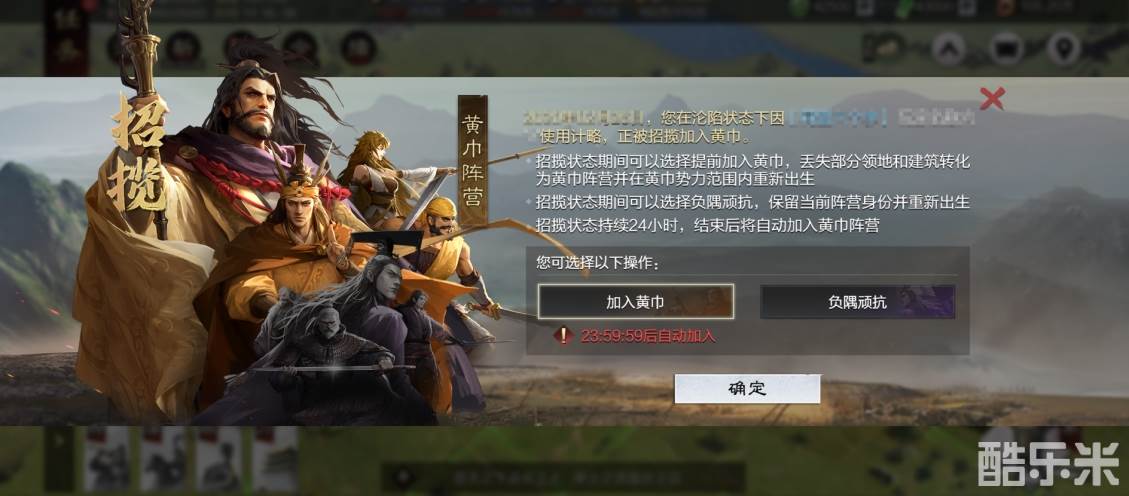Viewport: 1129px width, 496px height.
Task: Select the first troop card thumbnail
Action: 107,459
